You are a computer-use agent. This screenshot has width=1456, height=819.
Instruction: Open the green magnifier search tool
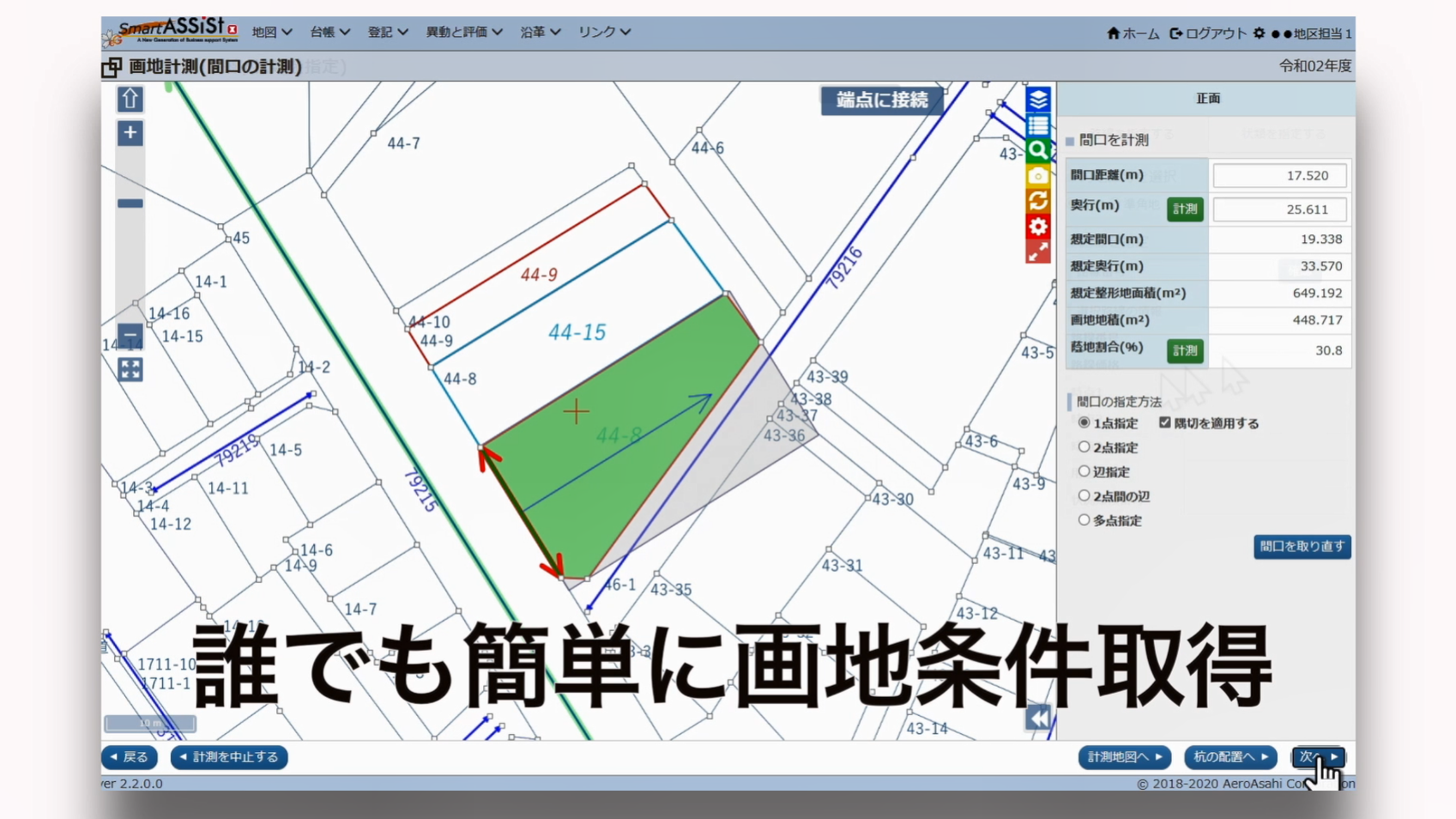pyautogui.click(x=1038, y=150)
